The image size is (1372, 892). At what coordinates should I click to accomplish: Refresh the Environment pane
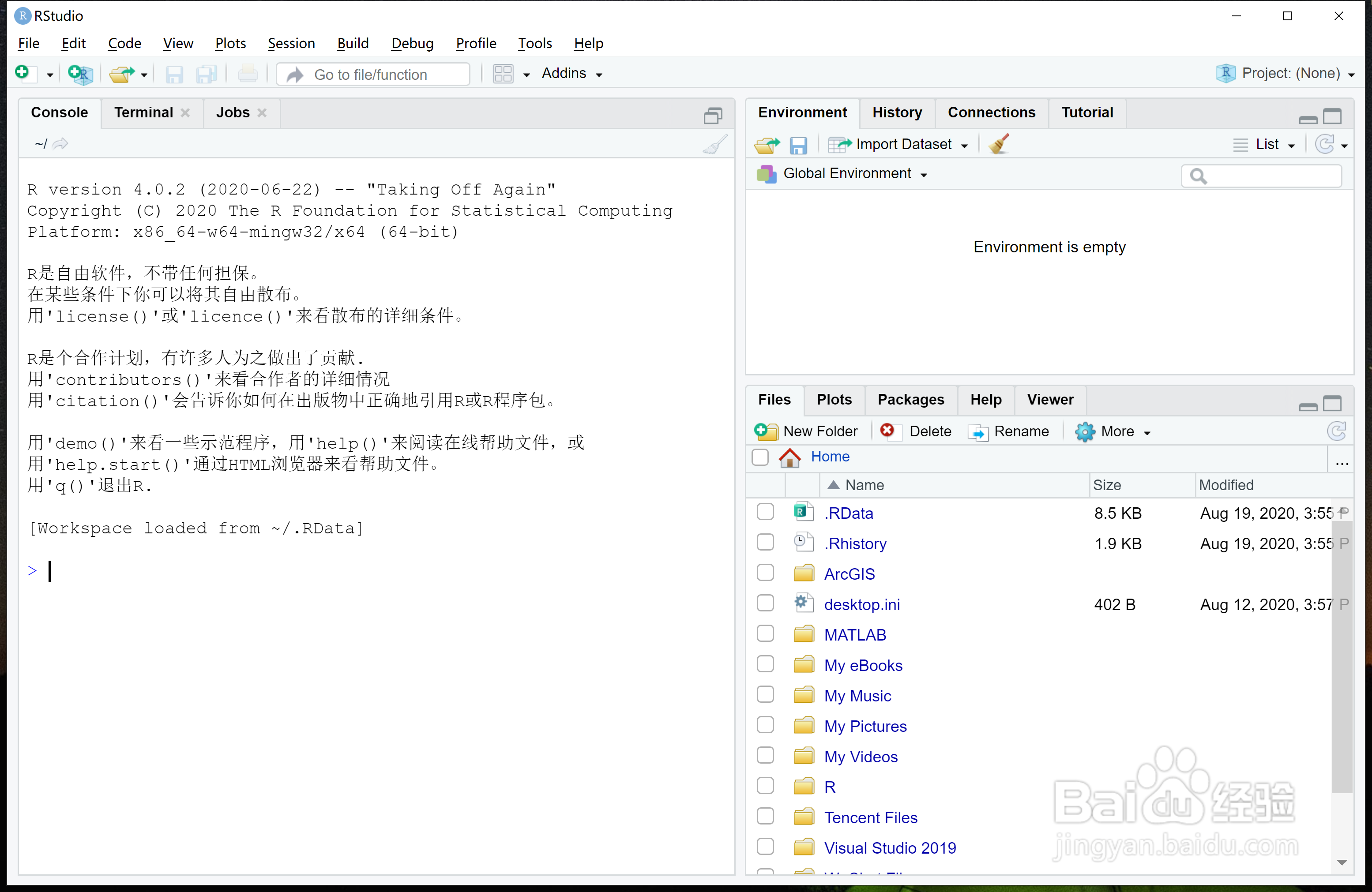point(1325,144)
